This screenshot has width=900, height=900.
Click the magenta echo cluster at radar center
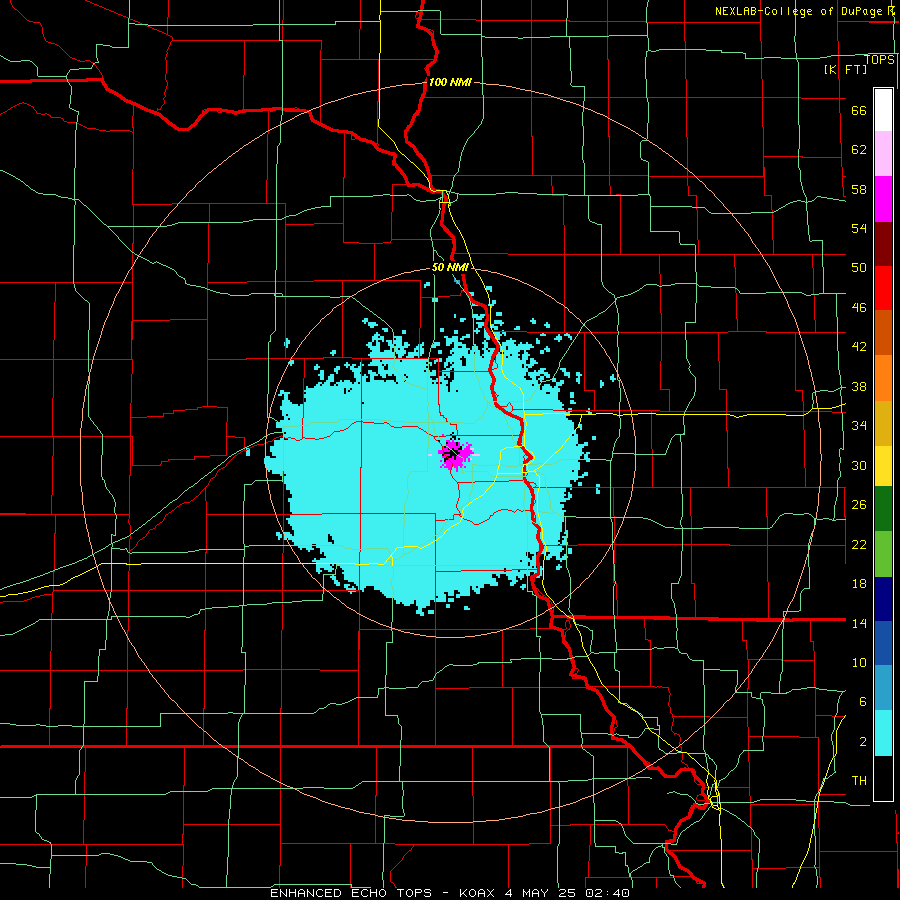(x=455, y=454)
